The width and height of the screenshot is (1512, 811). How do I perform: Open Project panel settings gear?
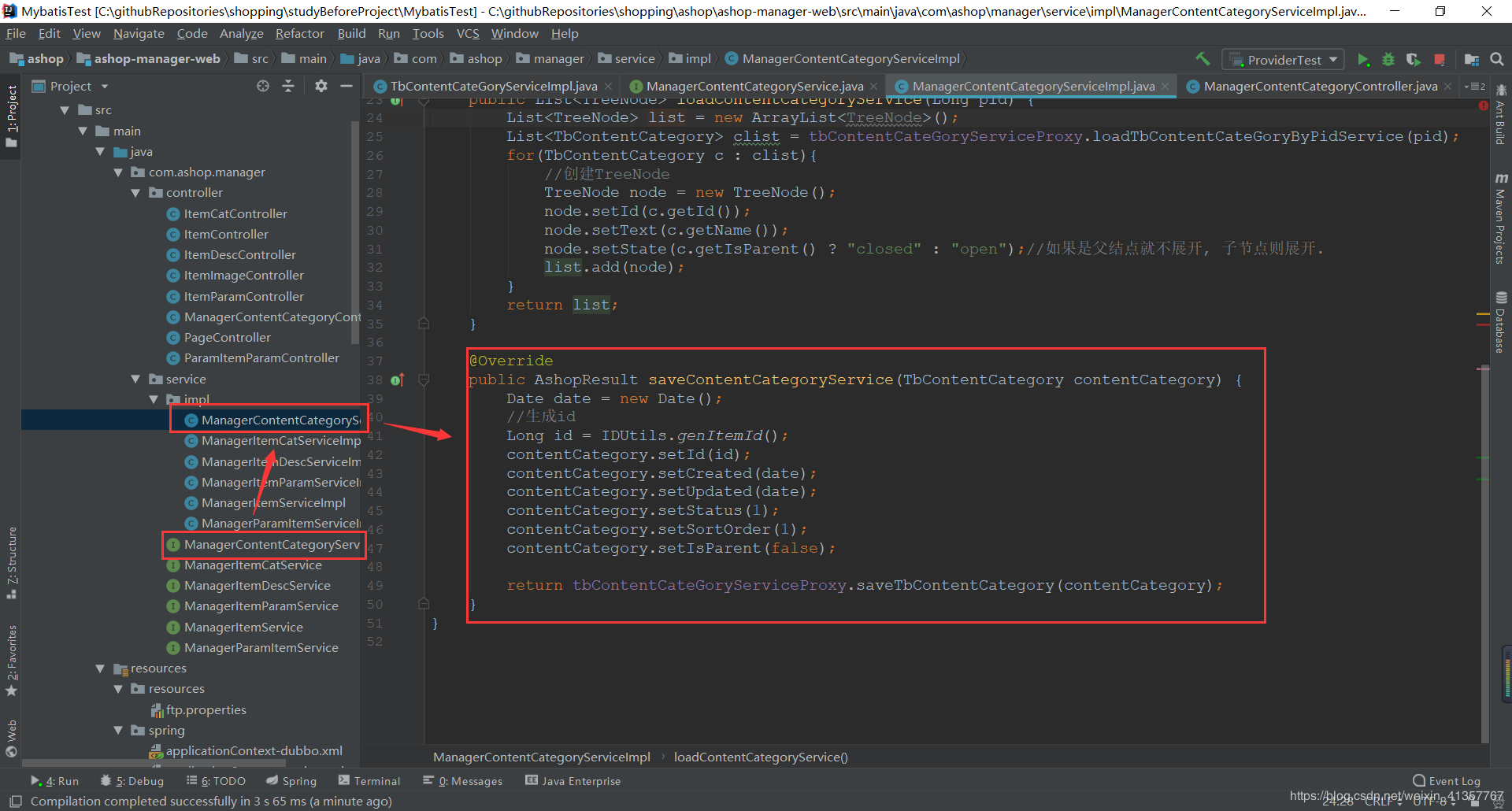(321, 86)
